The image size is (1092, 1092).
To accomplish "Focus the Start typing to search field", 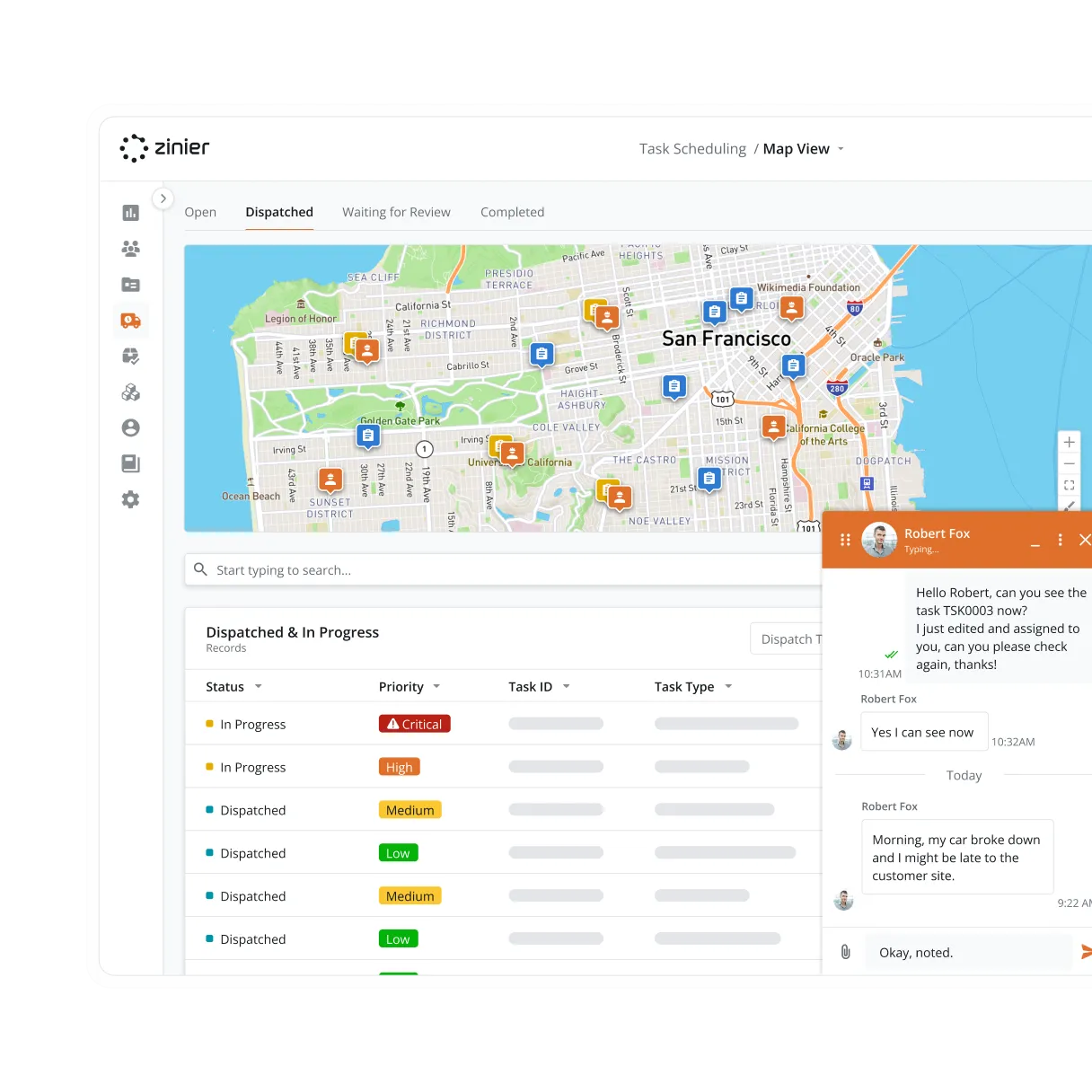I will tap(503, 570).
